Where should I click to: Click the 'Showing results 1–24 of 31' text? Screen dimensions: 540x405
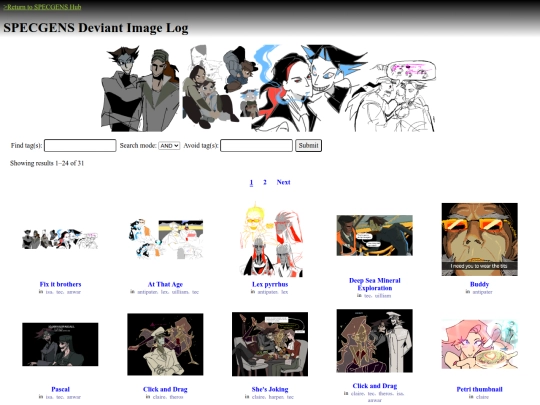47,163
